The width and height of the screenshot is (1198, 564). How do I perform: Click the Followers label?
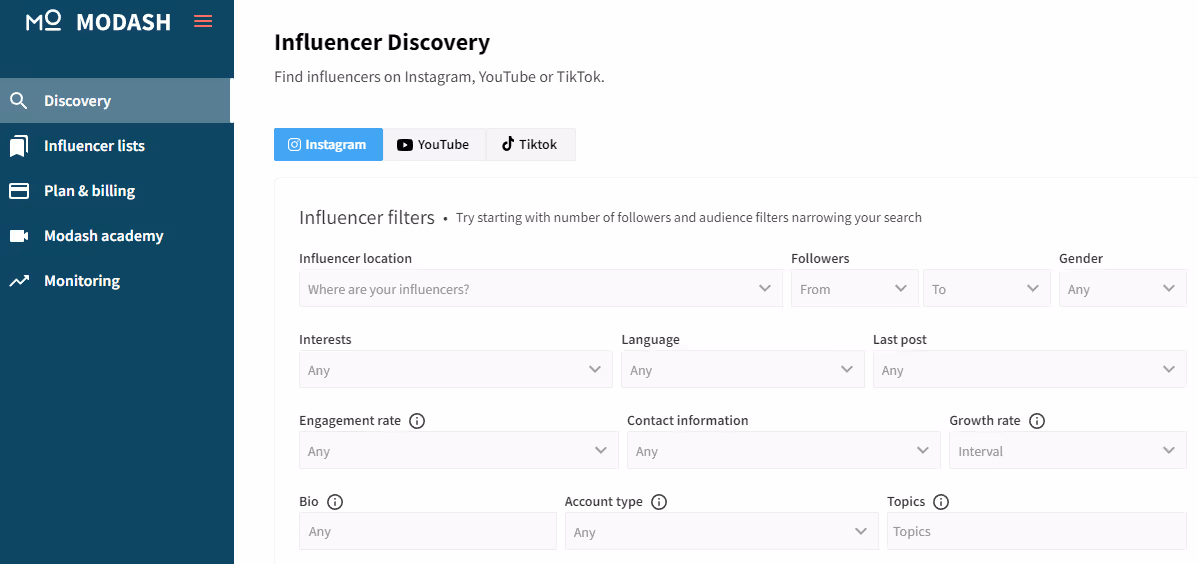click(x=821, y=258)
